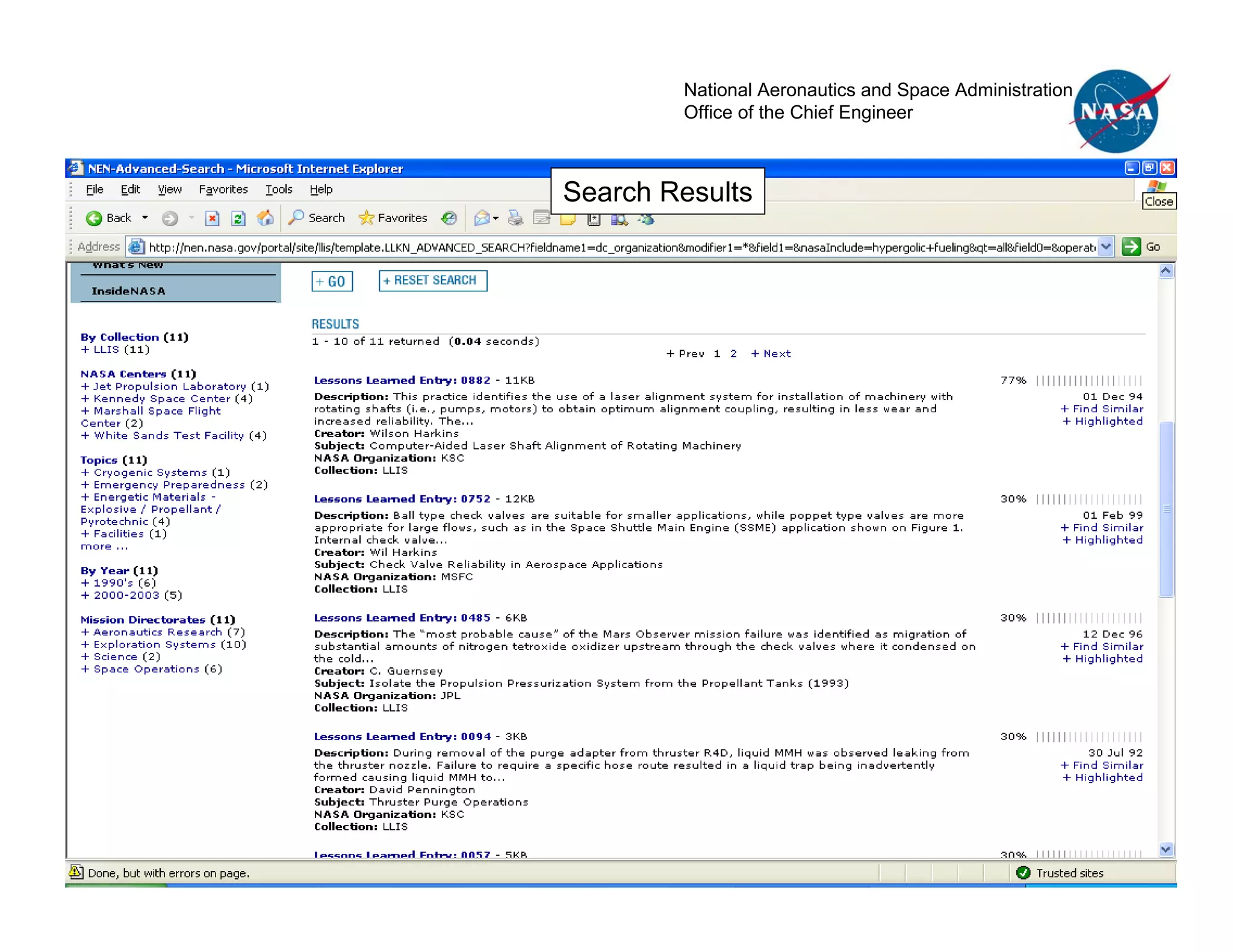Filter by Science (2) directorate
The width and height of the screenshot is (1233, 952).
(120, 657)
